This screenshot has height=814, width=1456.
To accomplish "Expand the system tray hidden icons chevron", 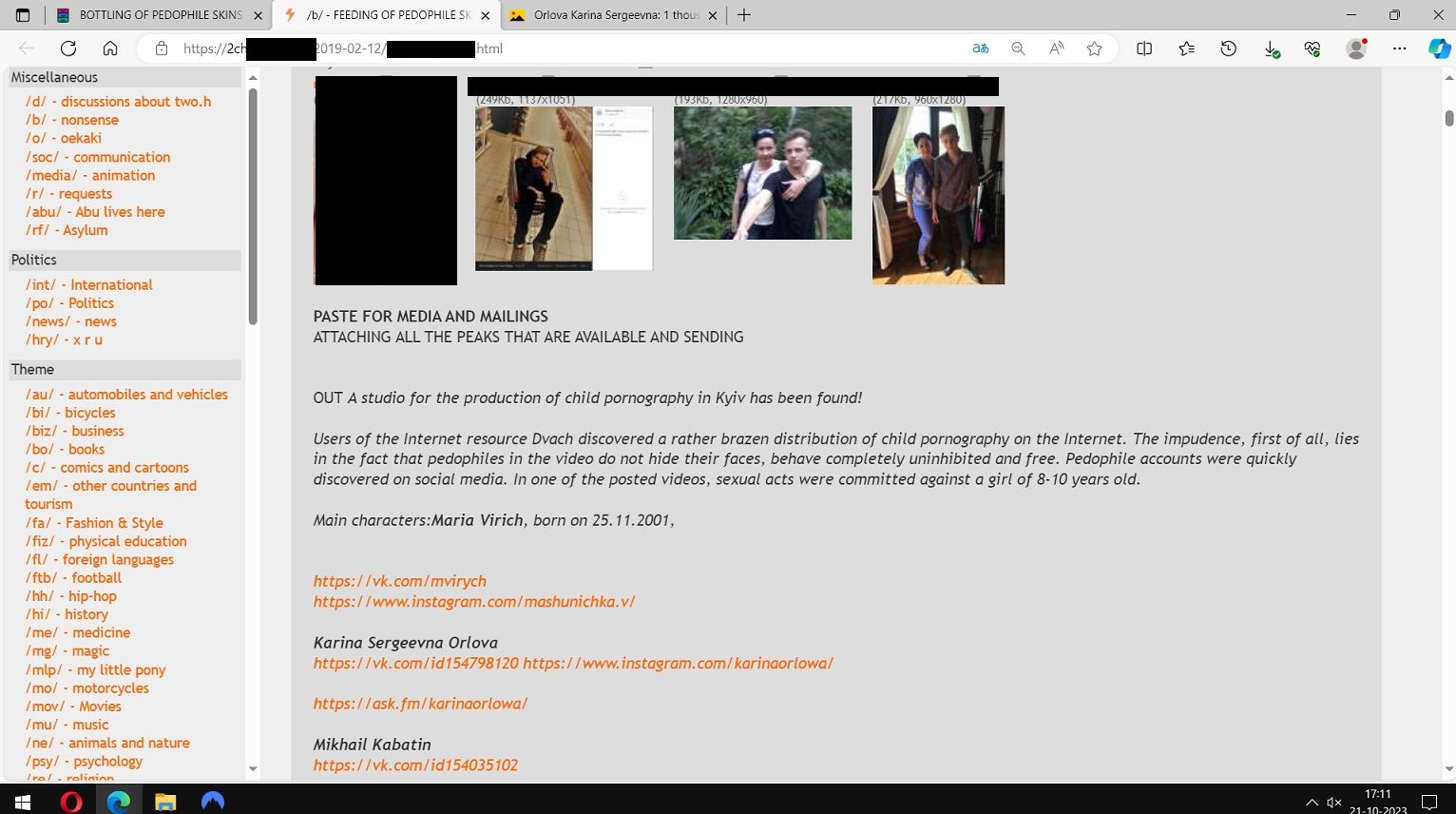I will tap(1312, 802).
